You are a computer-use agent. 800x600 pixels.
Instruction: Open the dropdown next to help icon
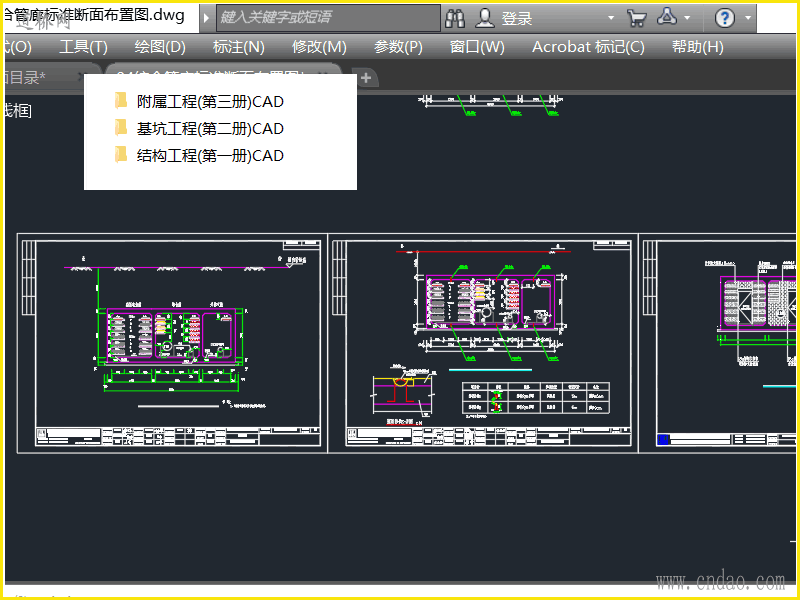pos(748,18)
